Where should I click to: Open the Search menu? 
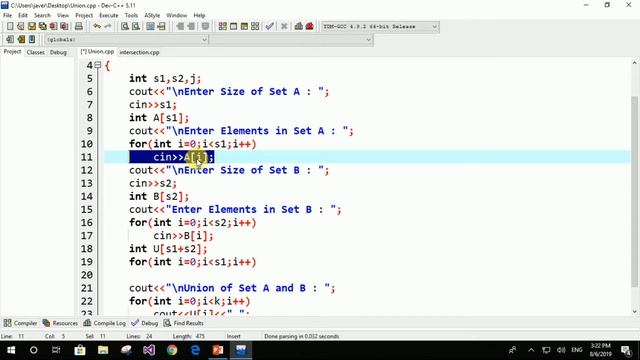coord(42,15)
